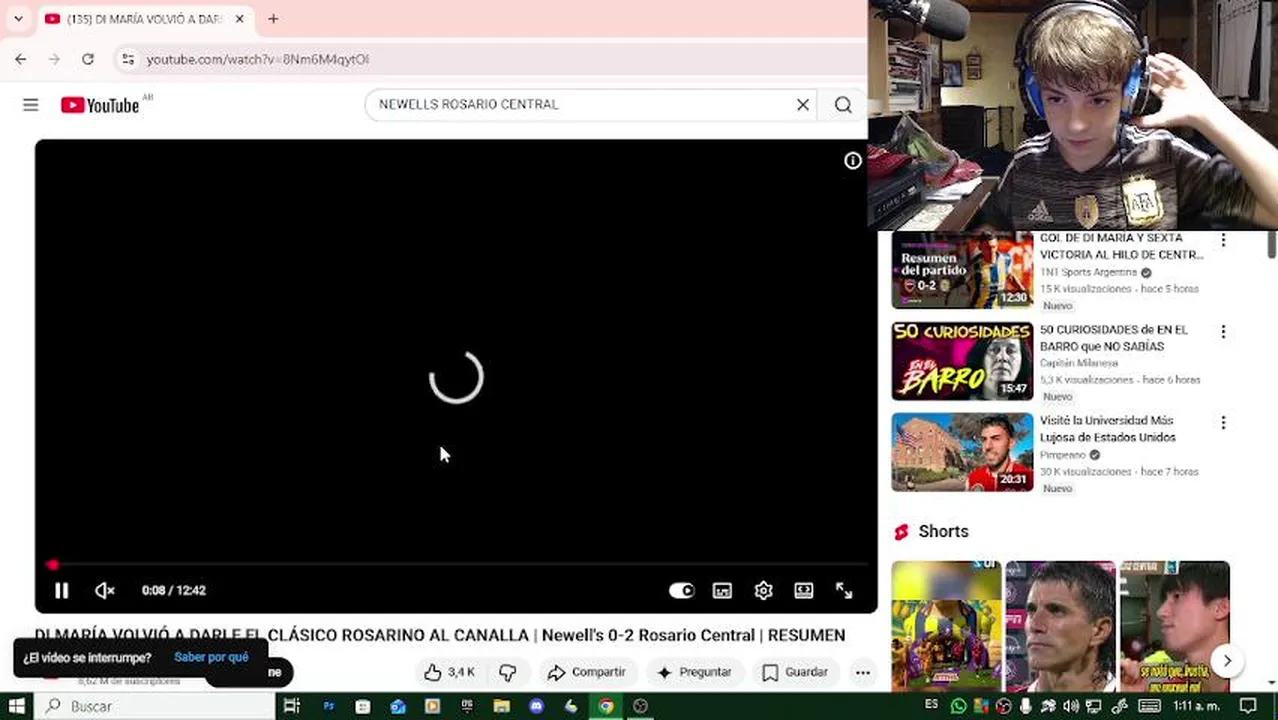The height and width of the screenshot is (720, 1278).
Task: Open the Windows Start menu
Action: click(x=17, y=706)
